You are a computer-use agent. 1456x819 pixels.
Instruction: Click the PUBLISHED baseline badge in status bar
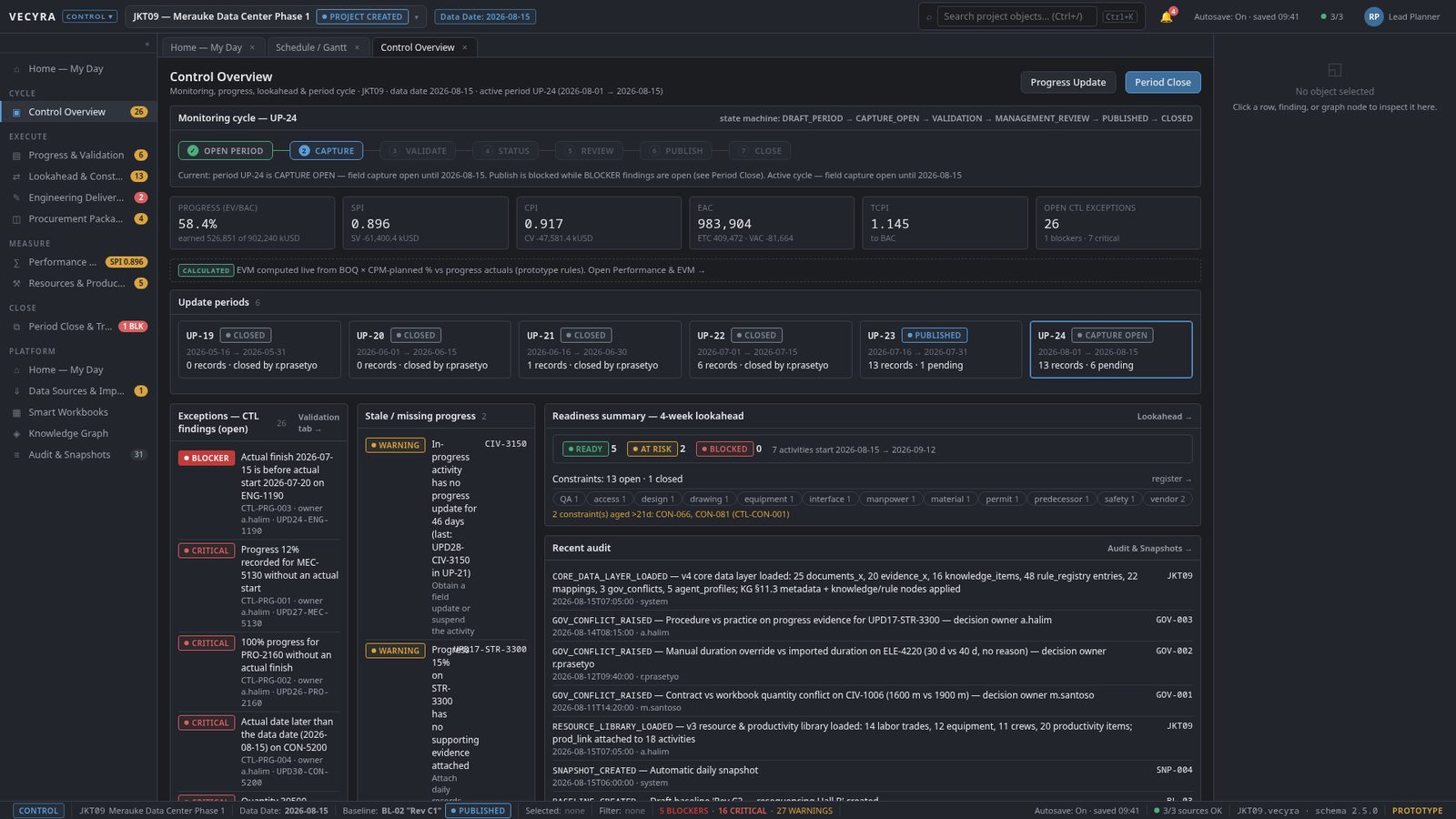pyautogui.click(x=478, y=811)
